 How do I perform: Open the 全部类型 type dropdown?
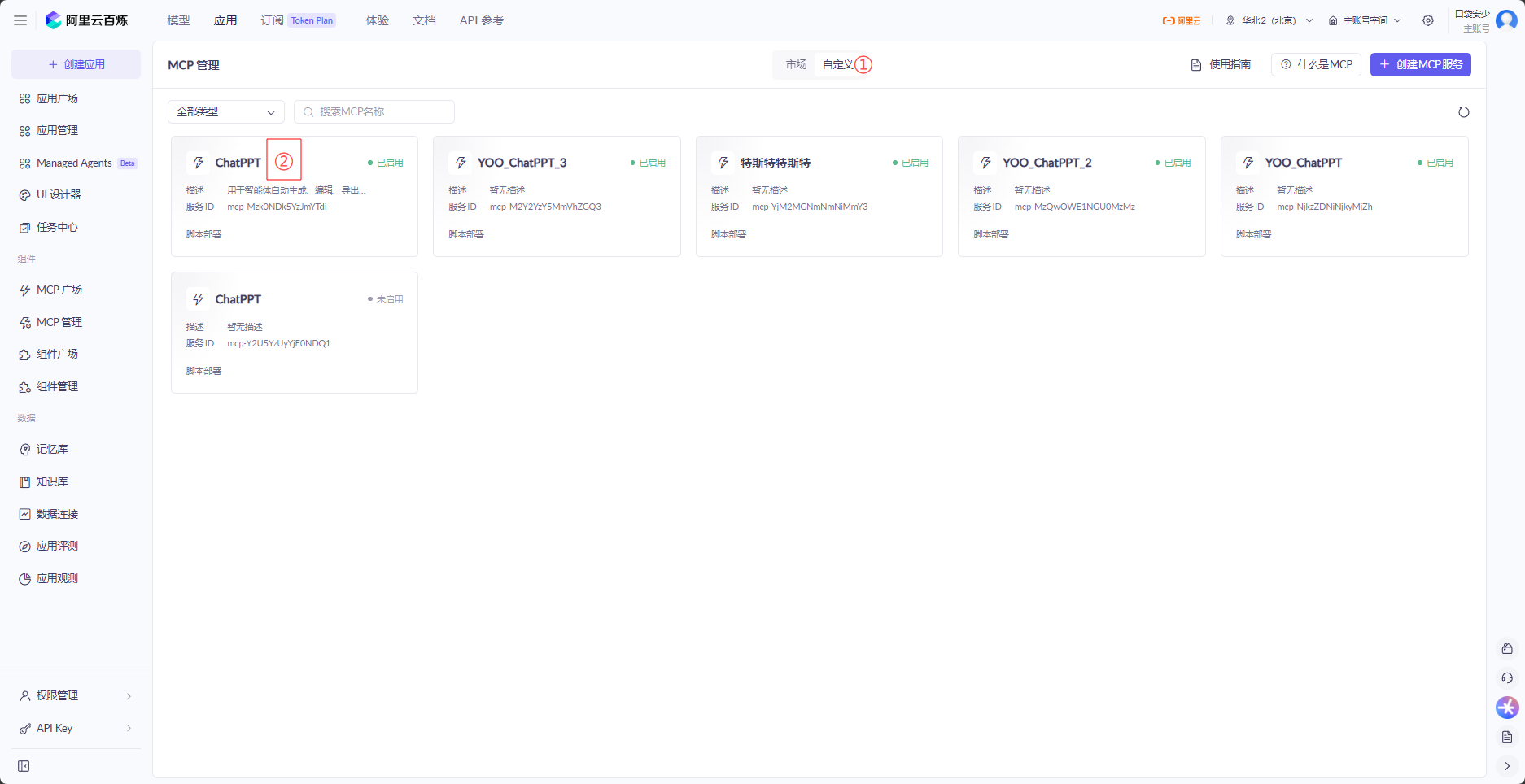coord(226,112)
